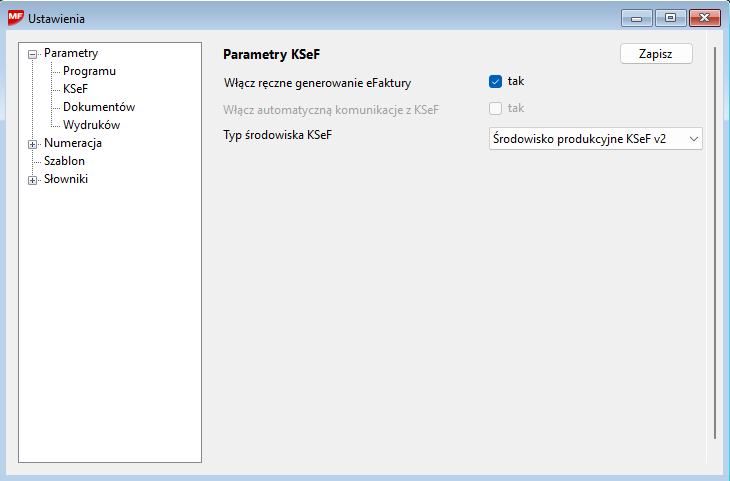
Task: Collapse the Parametry tree node
Action: (33, 54)
